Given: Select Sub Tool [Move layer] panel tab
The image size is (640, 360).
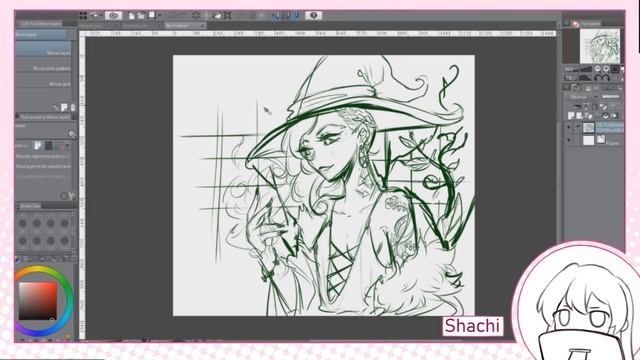Looking at the screenshot, I should 41,24.
